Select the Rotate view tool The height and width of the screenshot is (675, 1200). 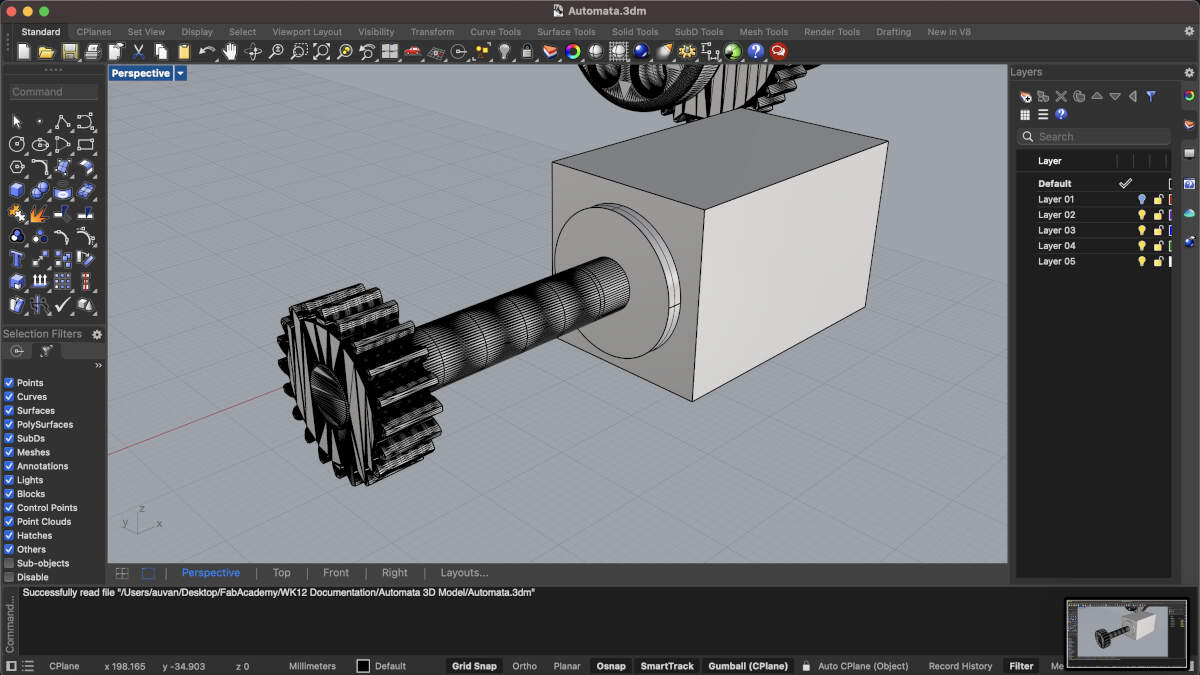(253, 51)
